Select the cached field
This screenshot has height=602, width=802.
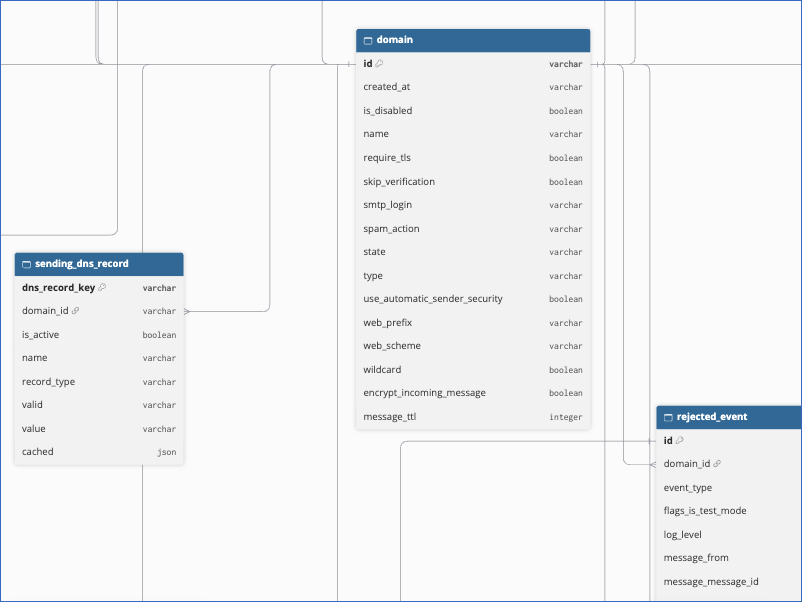99,452
